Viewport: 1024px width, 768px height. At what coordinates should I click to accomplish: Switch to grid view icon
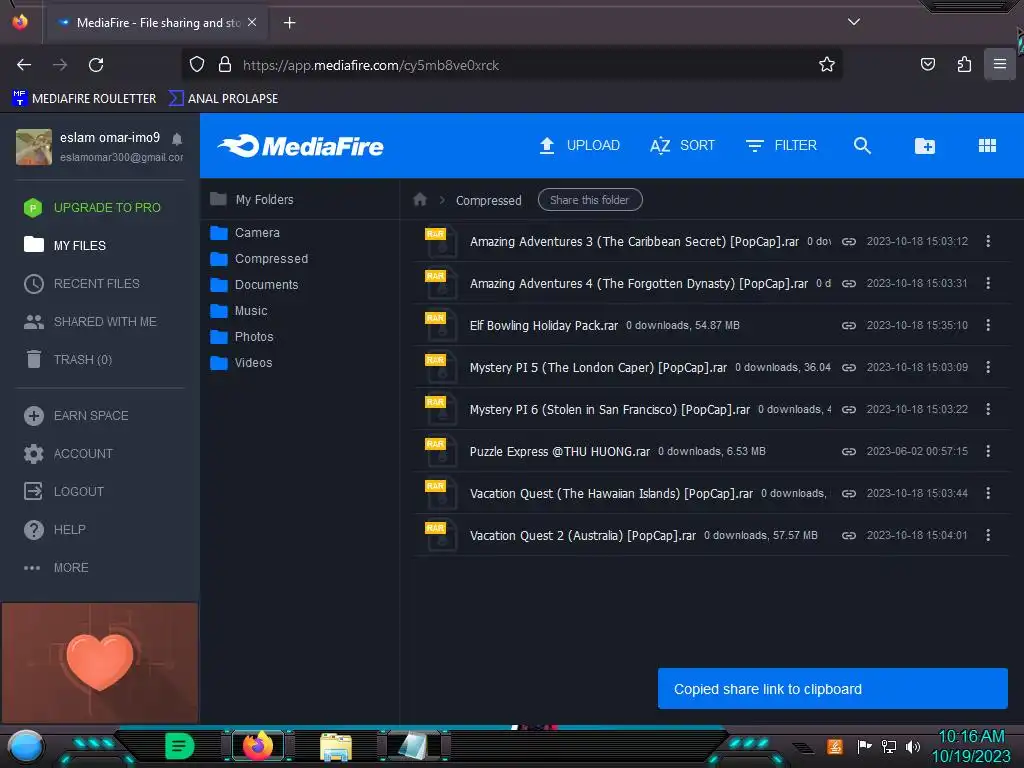[987, 146]
